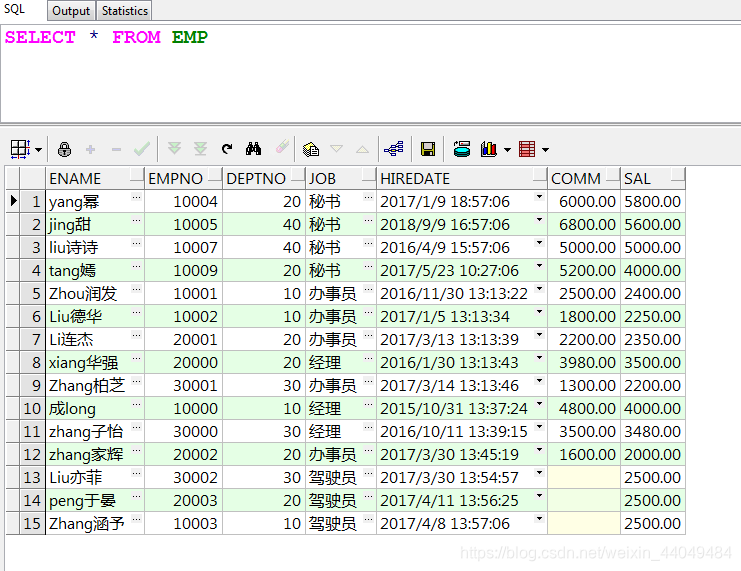The image size is (741, 571).
Task: Click the minus delete record icon
Action: 116,150
